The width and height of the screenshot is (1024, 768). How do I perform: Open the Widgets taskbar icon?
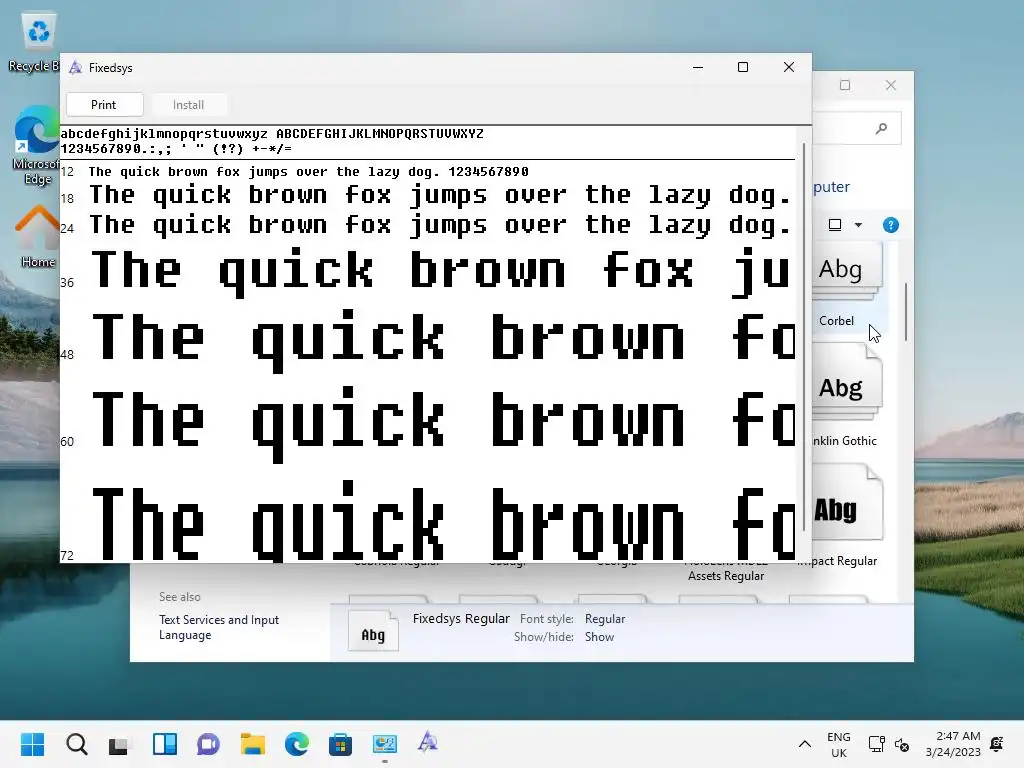coord(165,744)
